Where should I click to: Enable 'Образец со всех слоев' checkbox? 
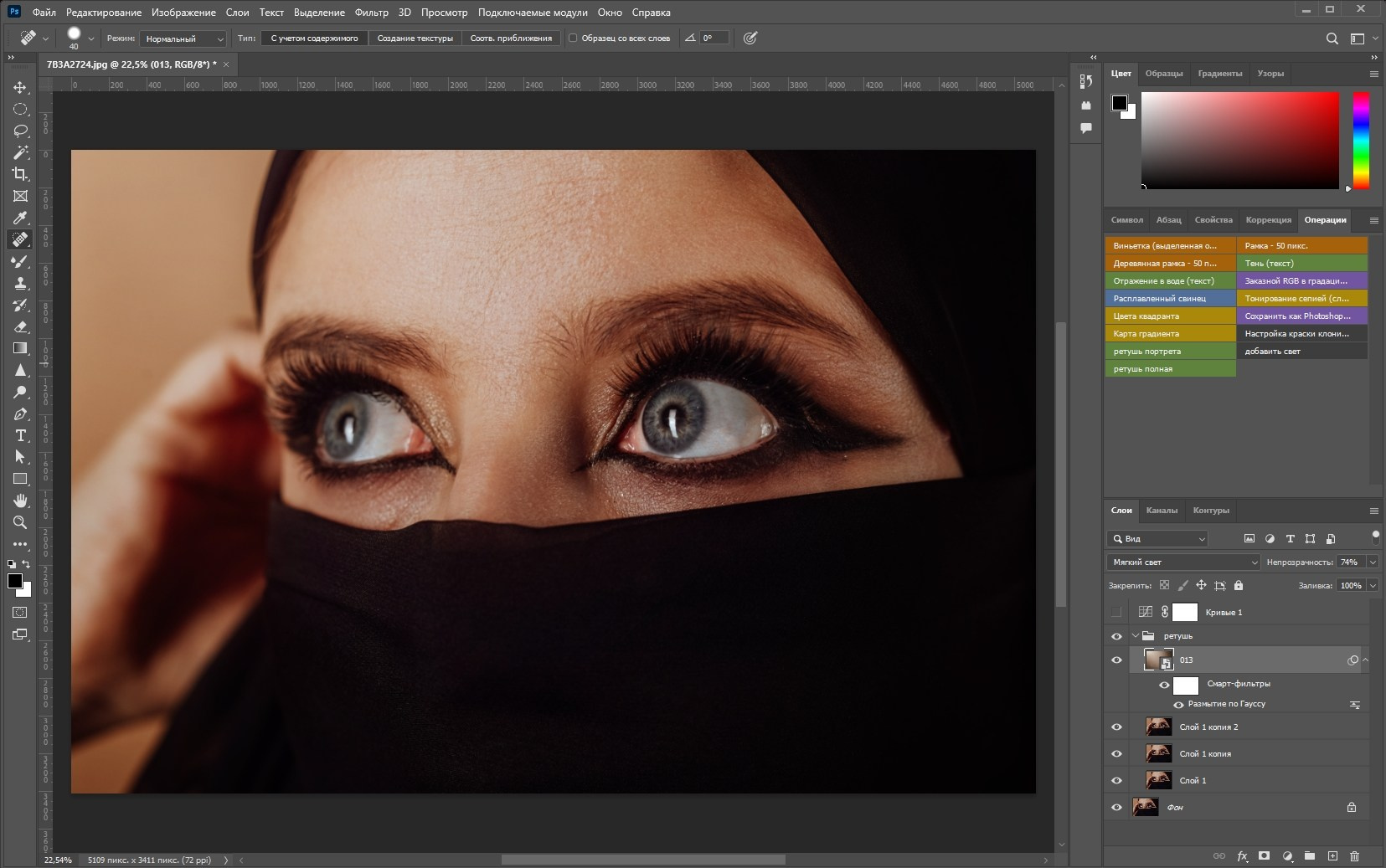click(573, 38)
